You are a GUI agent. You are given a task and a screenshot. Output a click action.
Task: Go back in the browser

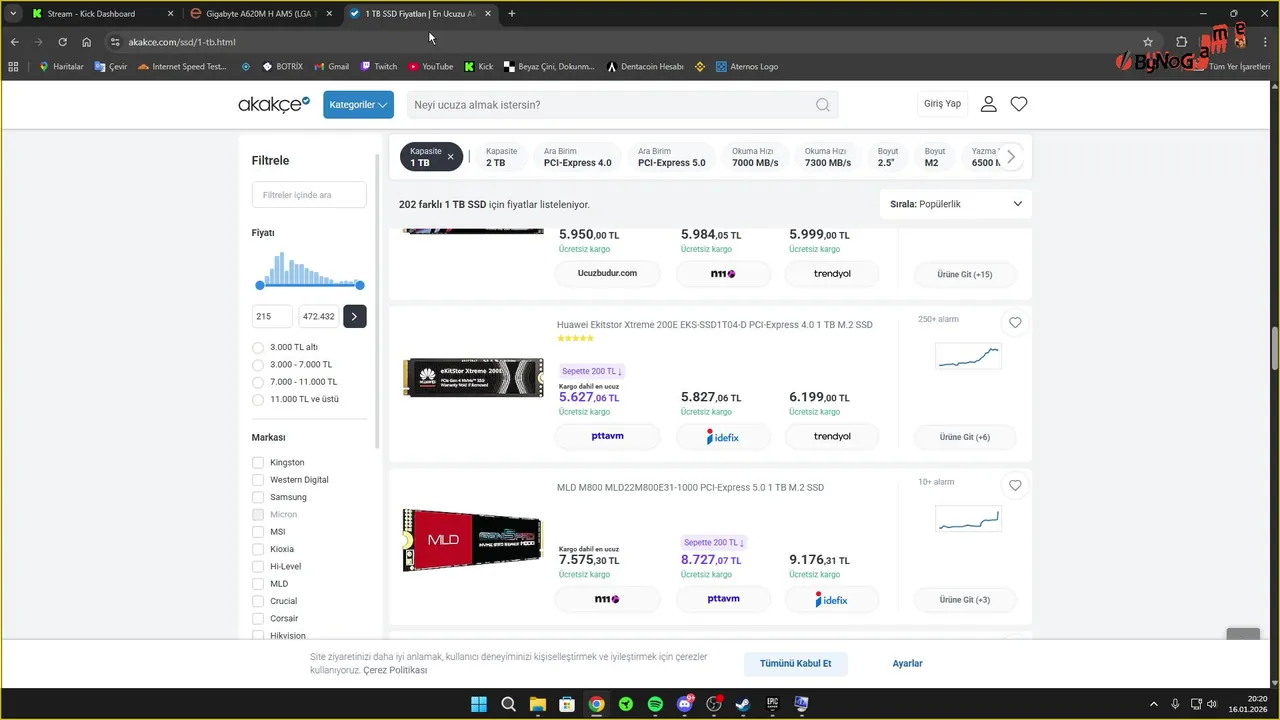(15, 42)
